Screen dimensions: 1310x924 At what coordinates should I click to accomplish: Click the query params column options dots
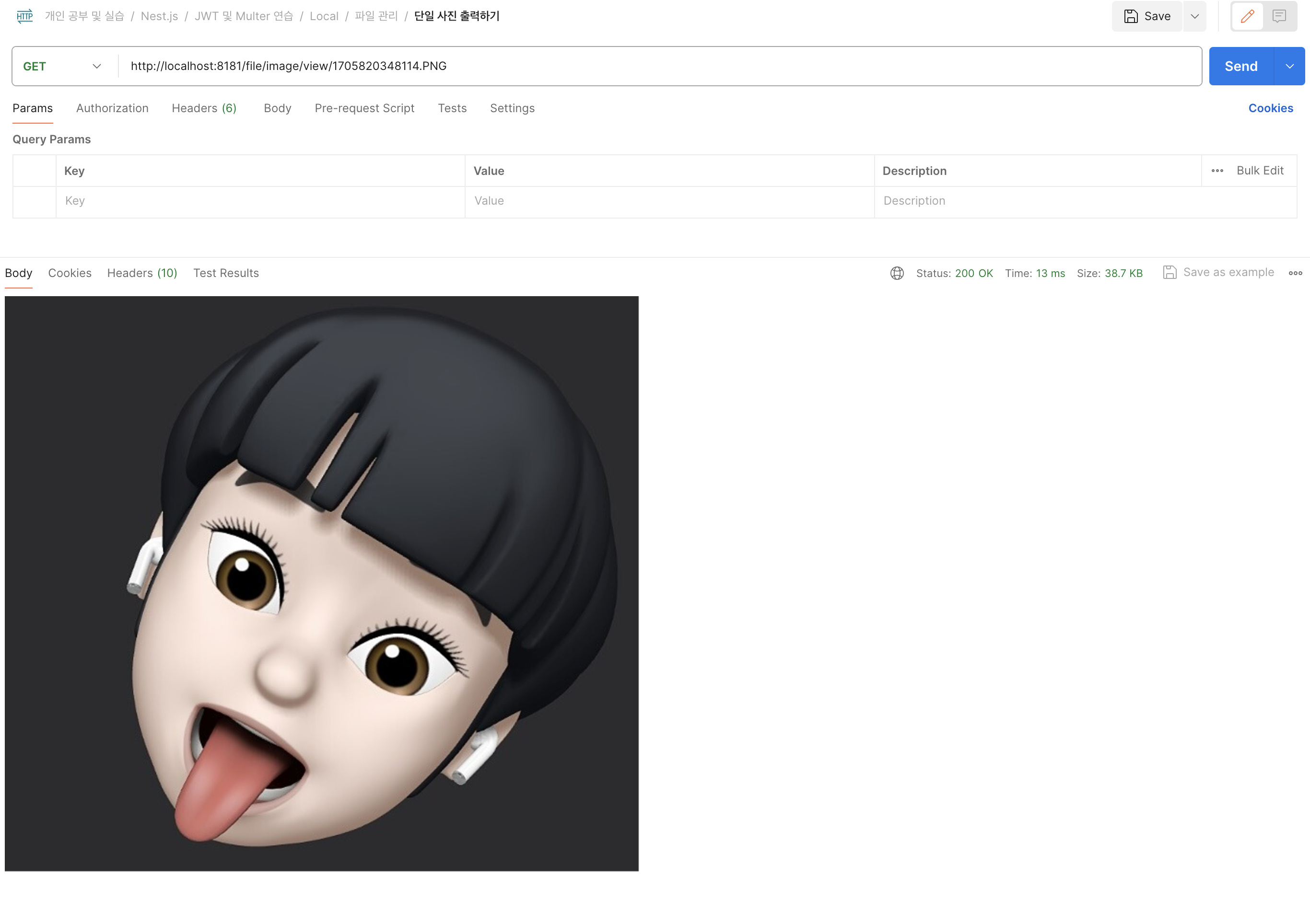click(1217, 171)
